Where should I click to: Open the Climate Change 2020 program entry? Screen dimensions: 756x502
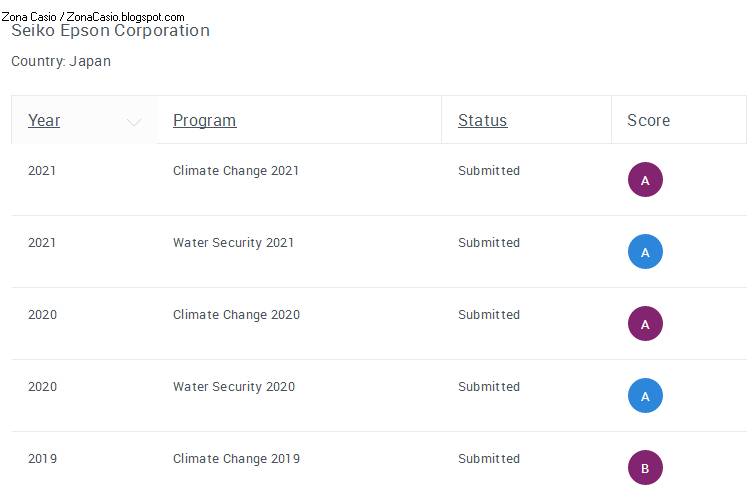point(236,315)
